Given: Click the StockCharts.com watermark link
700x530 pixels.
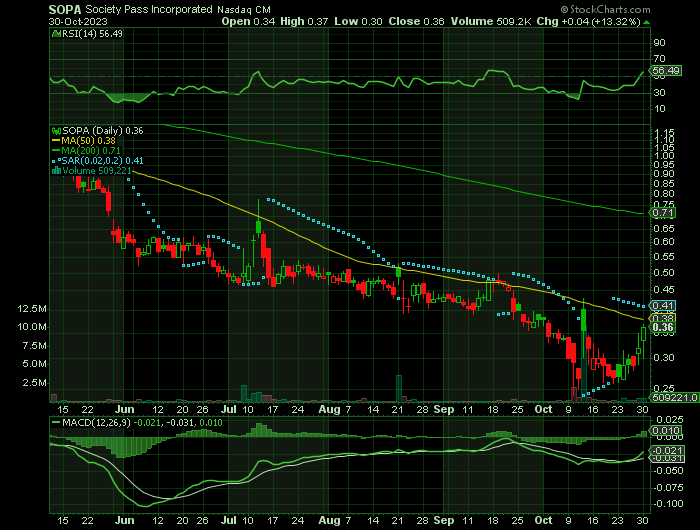Looking at the screenshot, I should [605, 9].
